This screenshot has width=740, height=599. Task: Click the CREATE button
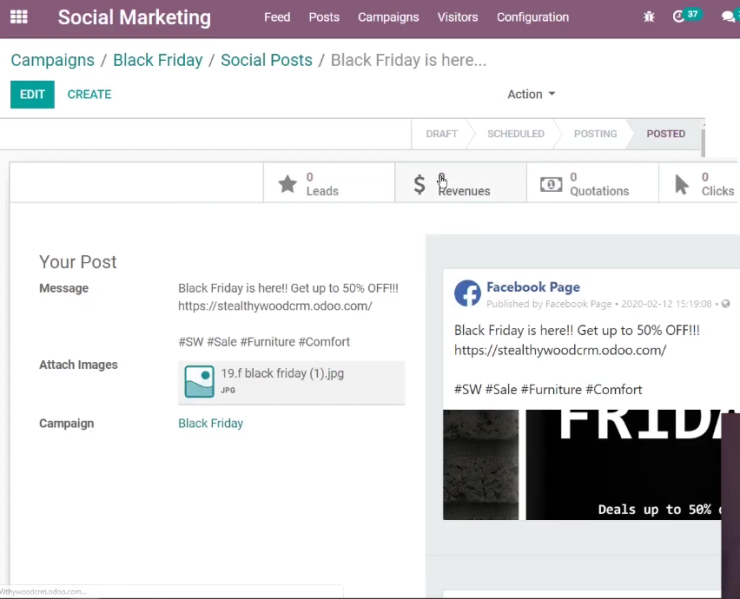click(89, 94)
